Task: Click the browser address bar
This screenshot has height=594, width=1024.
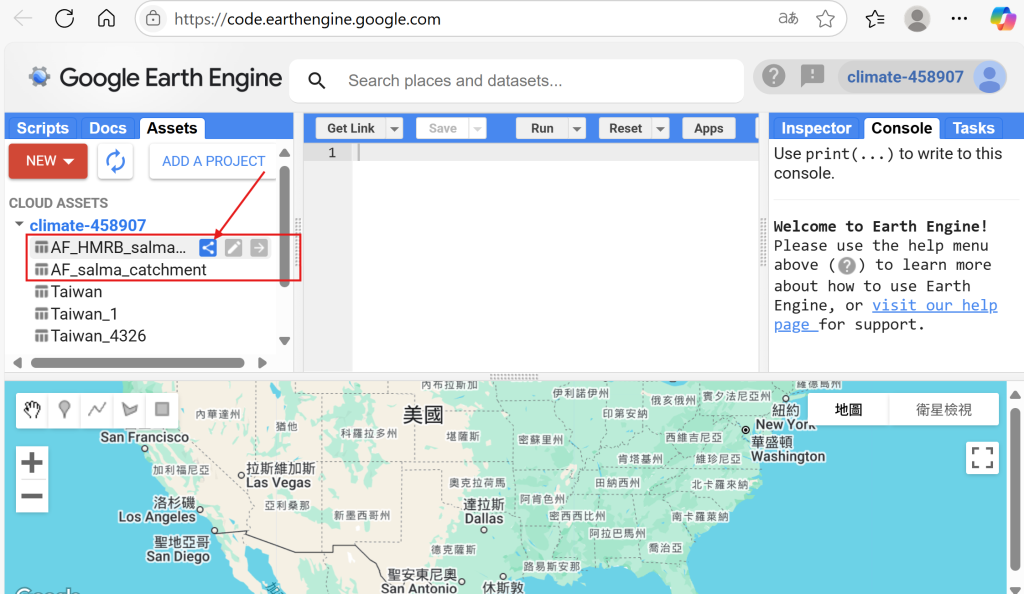Action: coord(470,19)
